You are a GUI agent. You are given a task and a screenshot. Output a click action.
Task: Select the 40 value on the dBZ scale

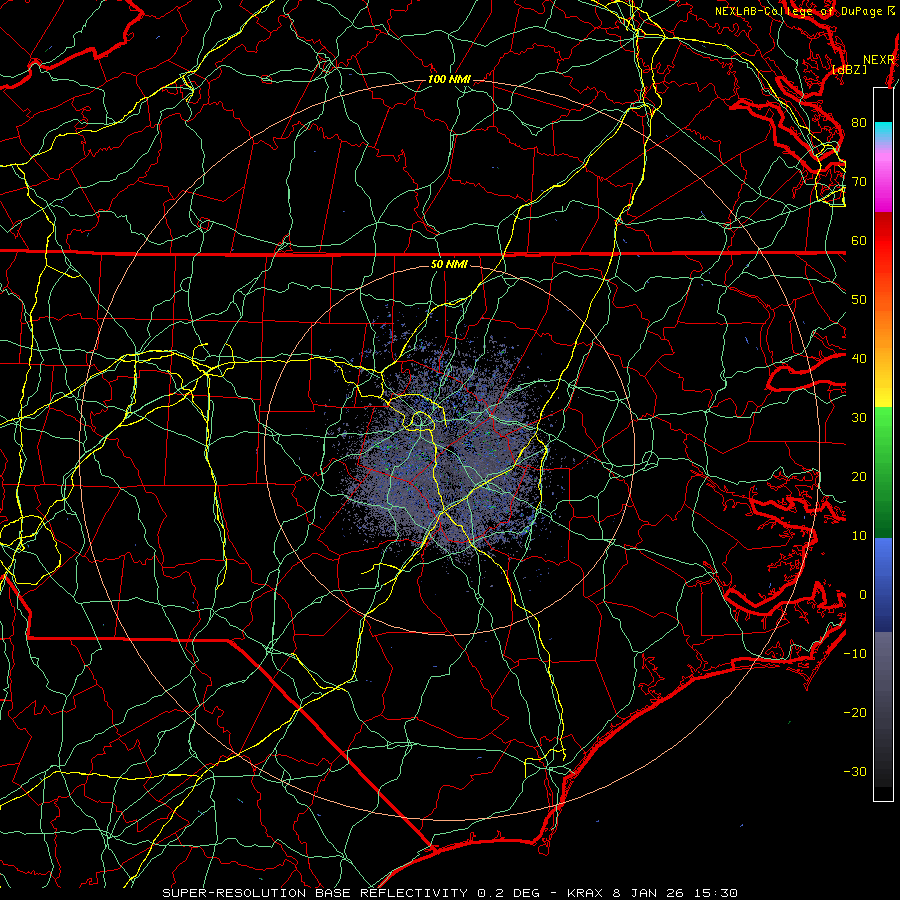point(859,359)
